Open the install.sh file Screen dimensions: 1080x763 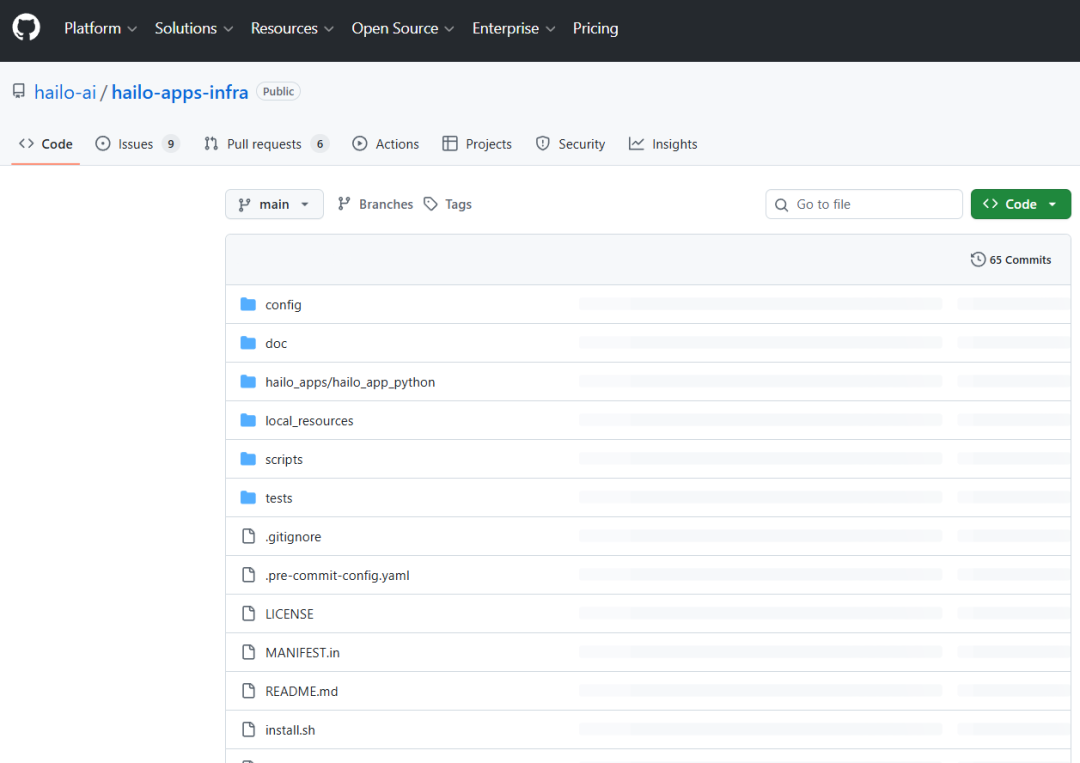(290, 729)
